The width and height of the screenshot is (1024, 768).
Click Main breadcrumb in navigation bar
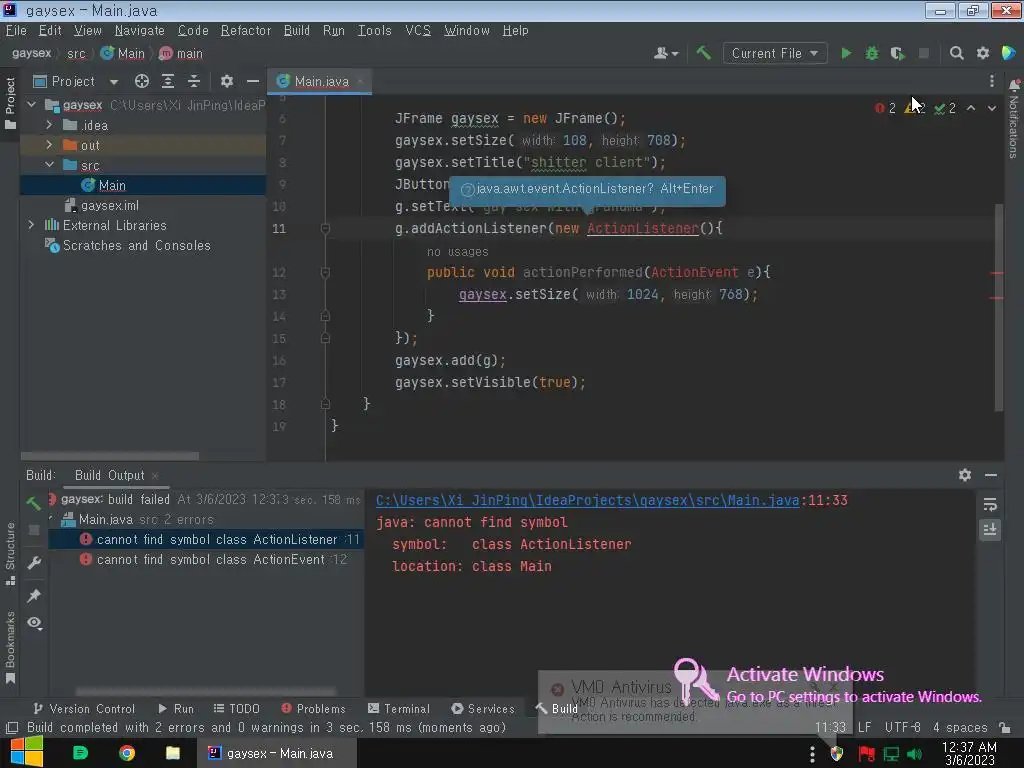[x=123, y=54]
